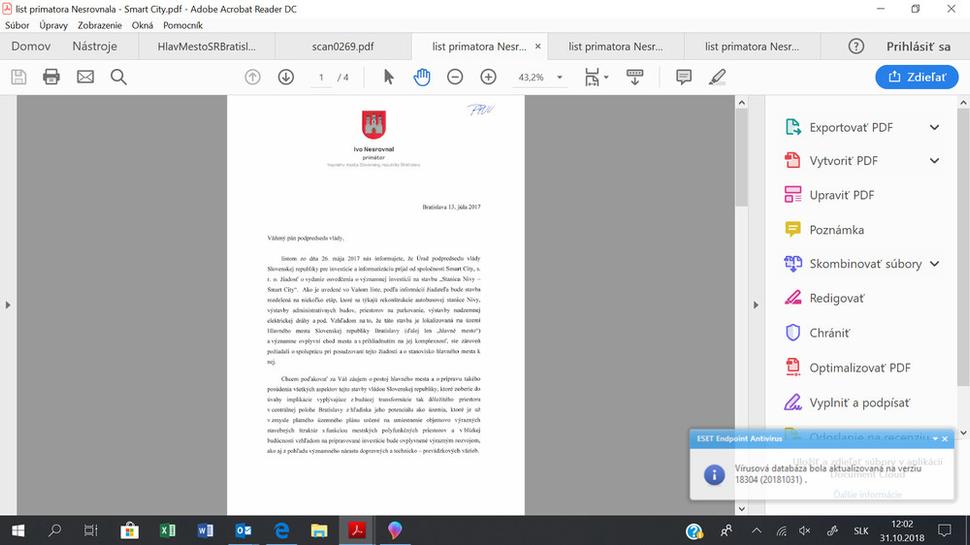This screenshot has height=545, width=970.
Task: Open Exportovať PDF tool
Action: click(x=851, y=127)
